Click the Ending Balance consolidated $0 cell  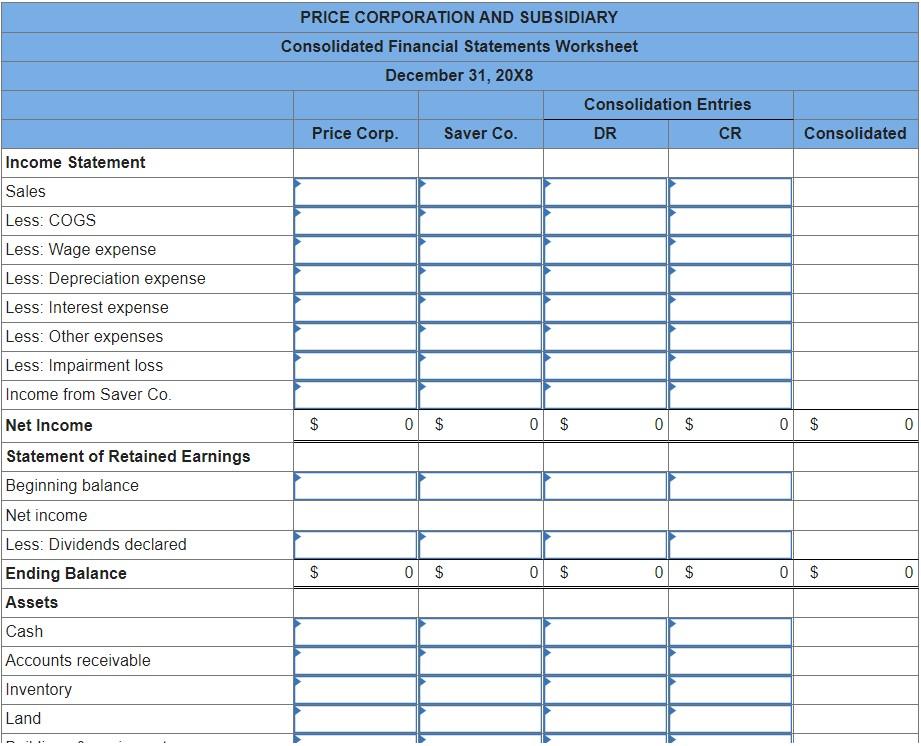[854, 572]
